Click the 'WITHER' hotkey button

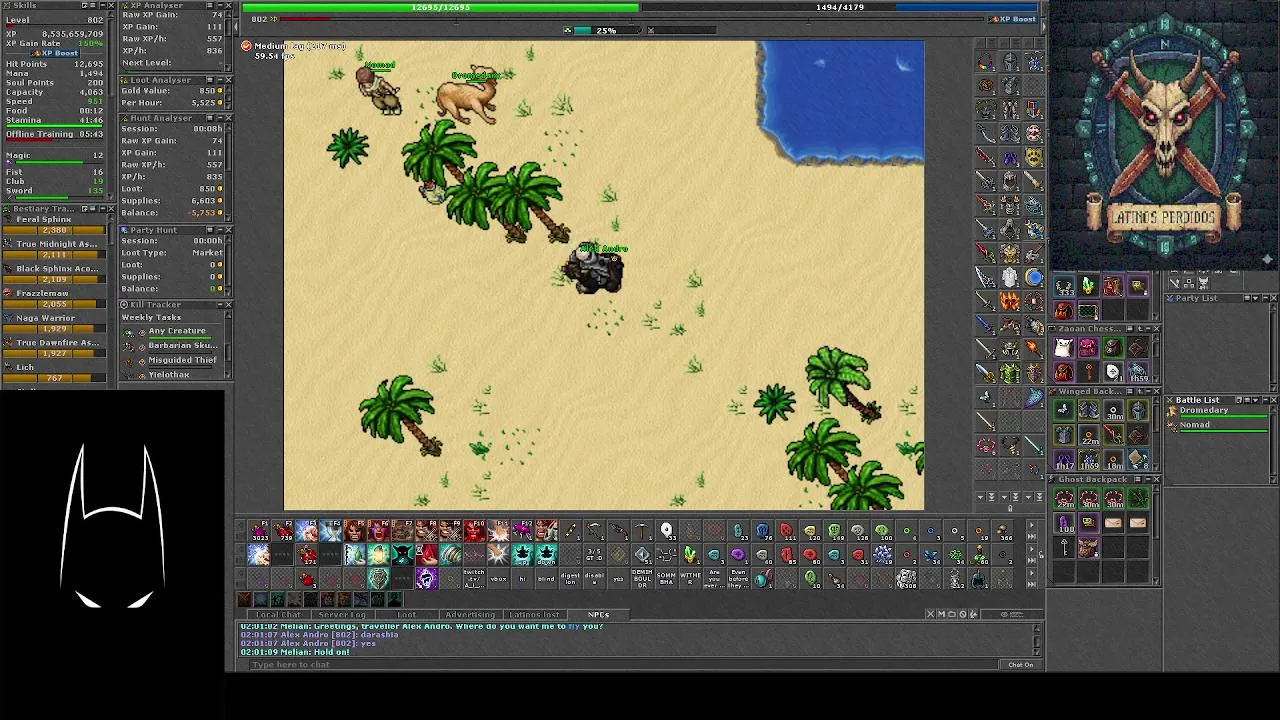[691, 579]
